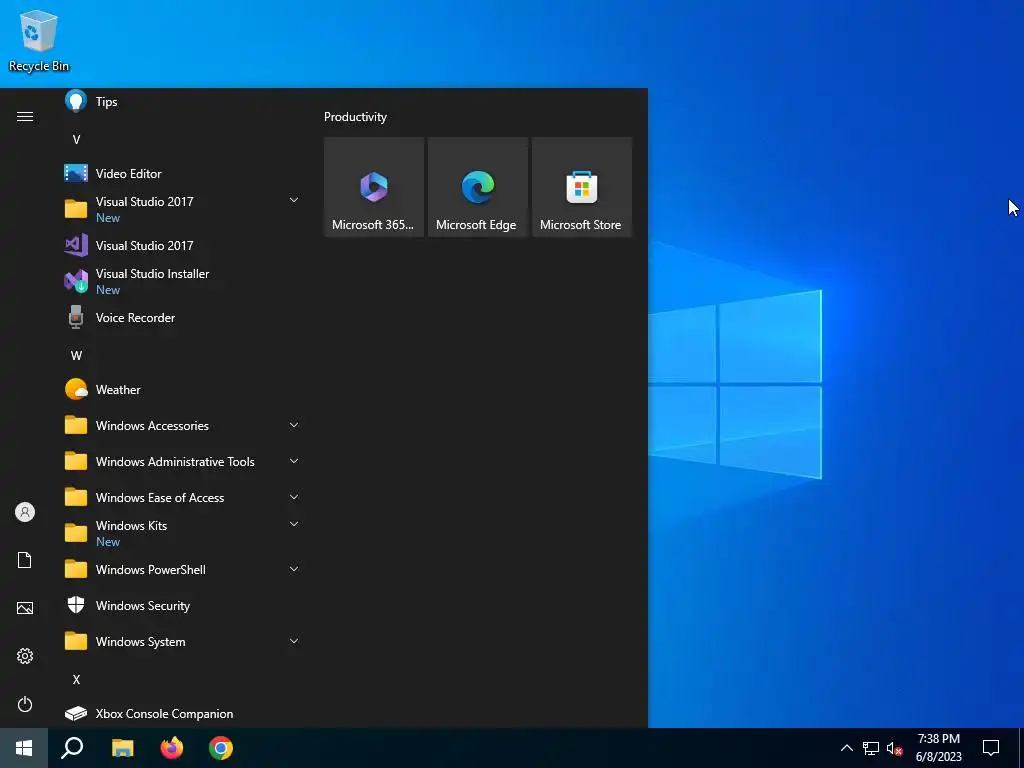Screen dimensions: 1024x768
Task: Click Show Desktop sliver at taskbar end
Action: (x=1021, y=748)
